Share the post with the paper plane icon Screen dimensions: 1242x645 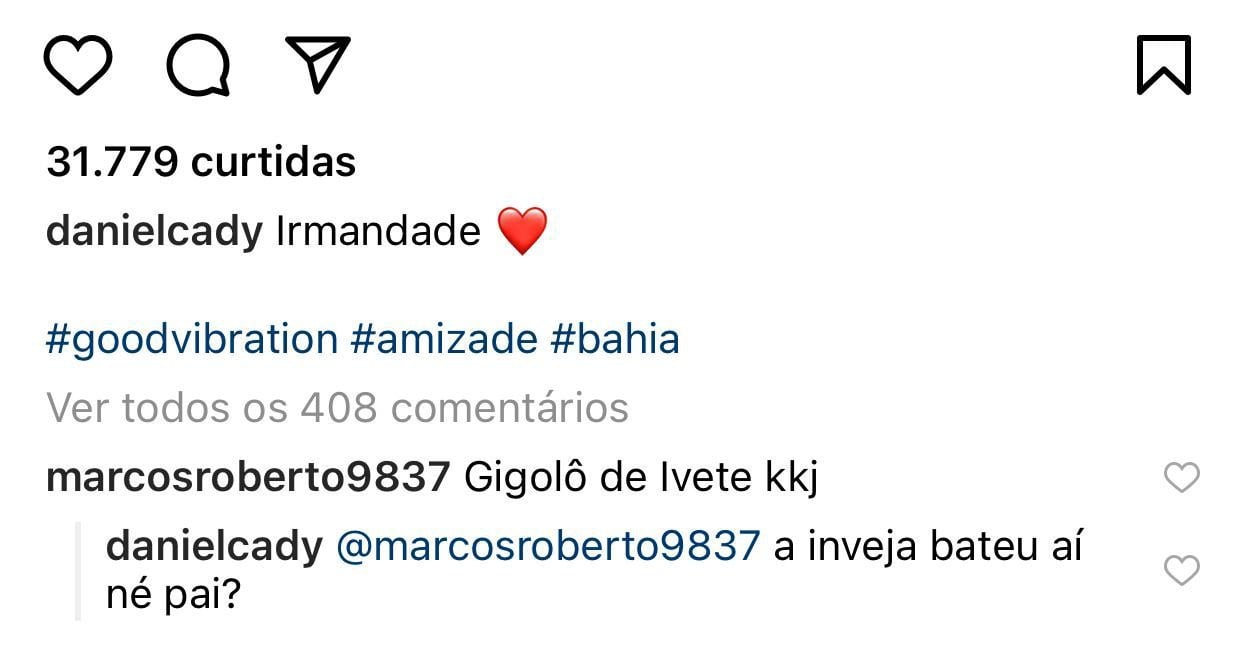(318, 64)
